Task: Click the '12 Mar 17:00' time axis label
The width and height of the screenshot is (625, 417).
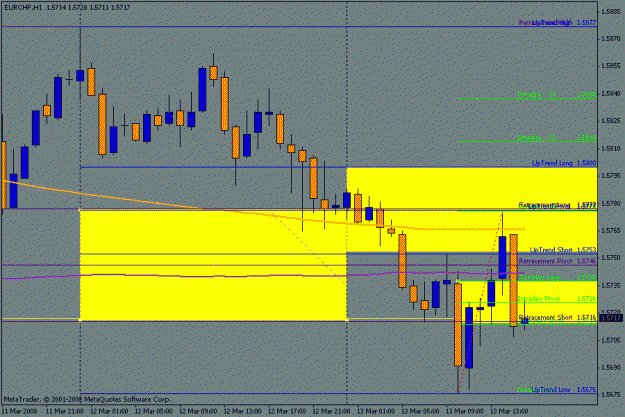Action: [x=287, y=411]
